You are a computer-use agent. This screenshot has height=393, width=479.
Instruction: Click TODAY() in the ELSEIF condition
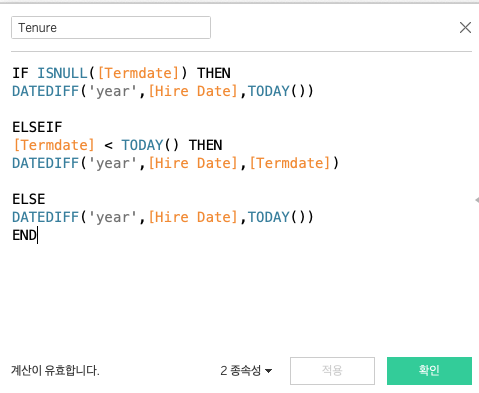[x=151, y=145]
